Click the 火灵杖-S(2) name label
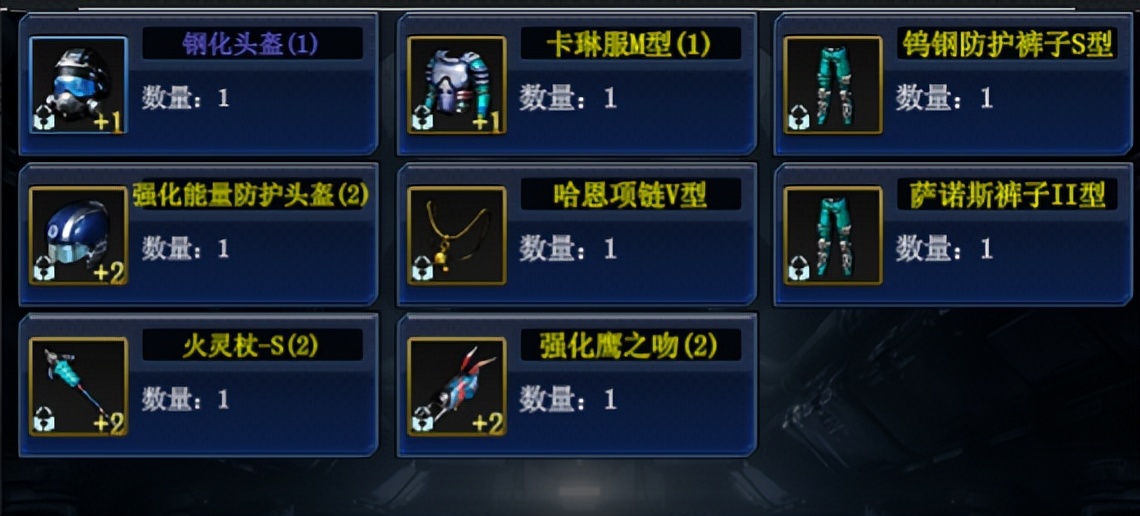 click(250, 346)
